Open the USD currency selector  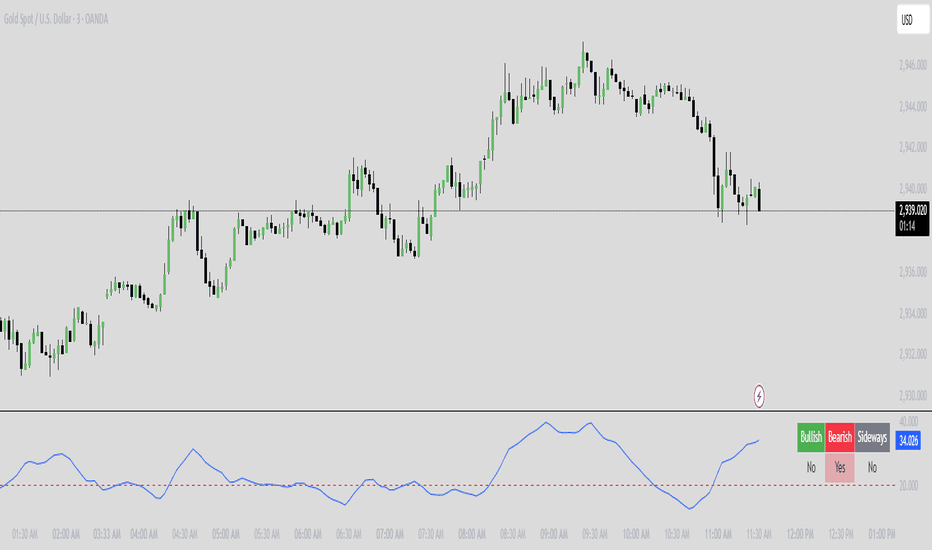coord(912,20)
